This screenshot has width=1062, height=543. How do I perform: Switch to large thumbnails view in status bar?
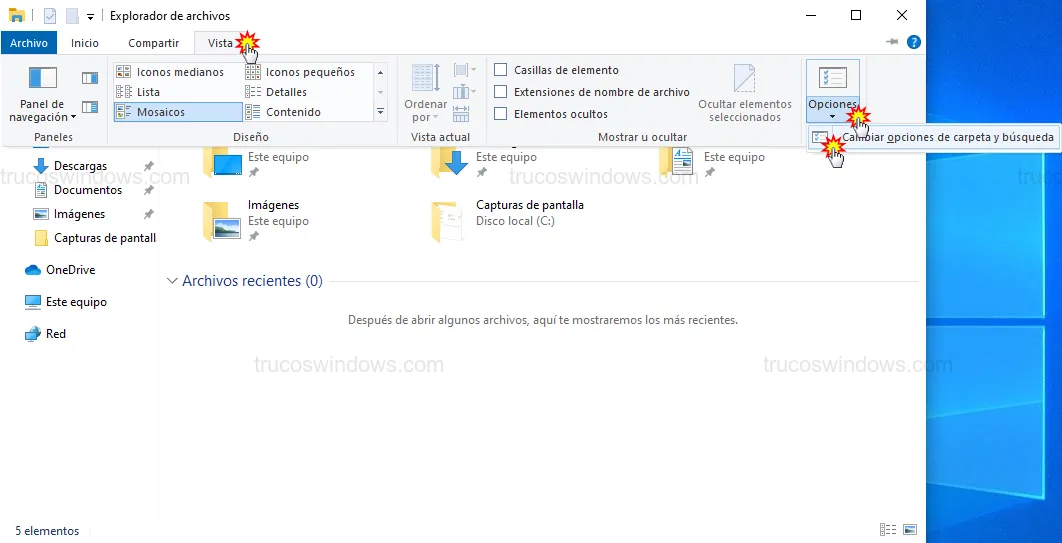(909, 530)
